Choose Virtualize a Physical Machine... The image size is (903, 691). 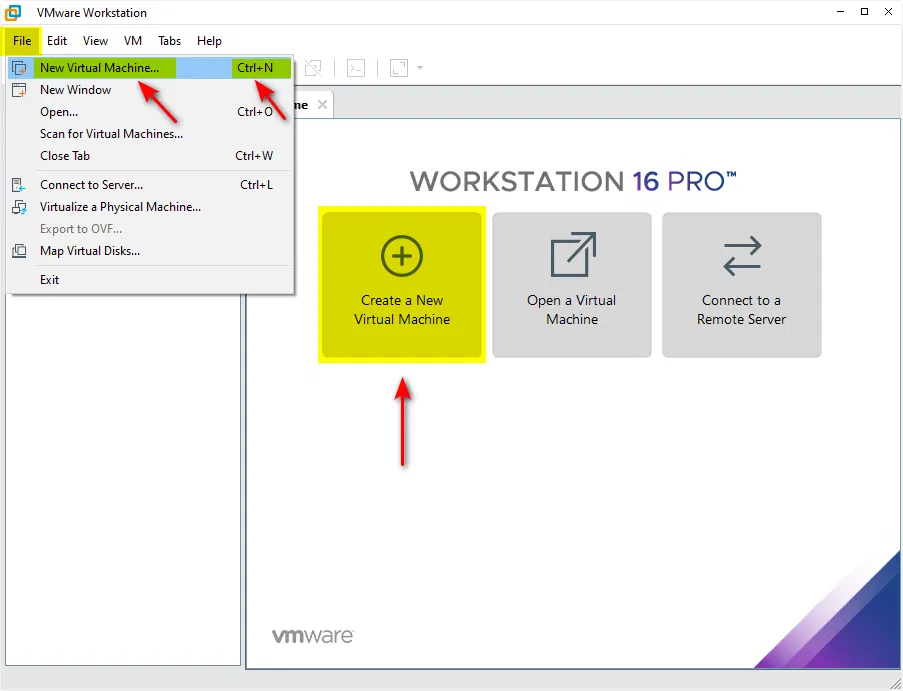150,207
